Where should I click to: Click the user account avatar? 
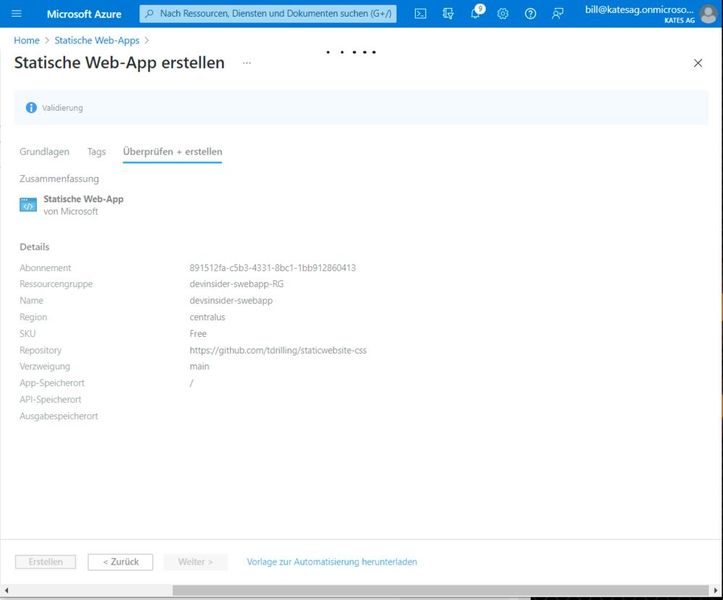708,14
